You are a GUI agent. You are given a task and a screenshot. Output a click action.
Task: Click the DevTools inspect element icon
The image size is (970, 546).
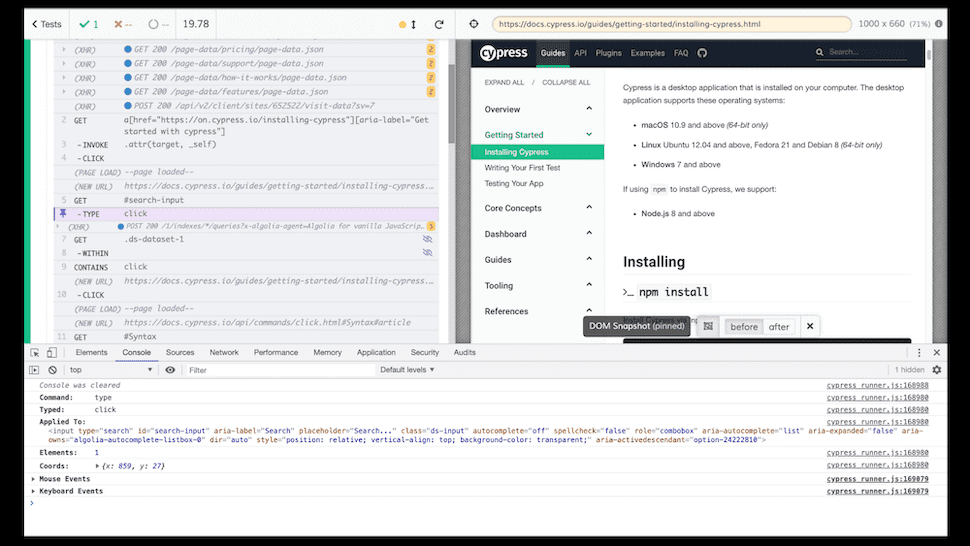pos(35,352)
